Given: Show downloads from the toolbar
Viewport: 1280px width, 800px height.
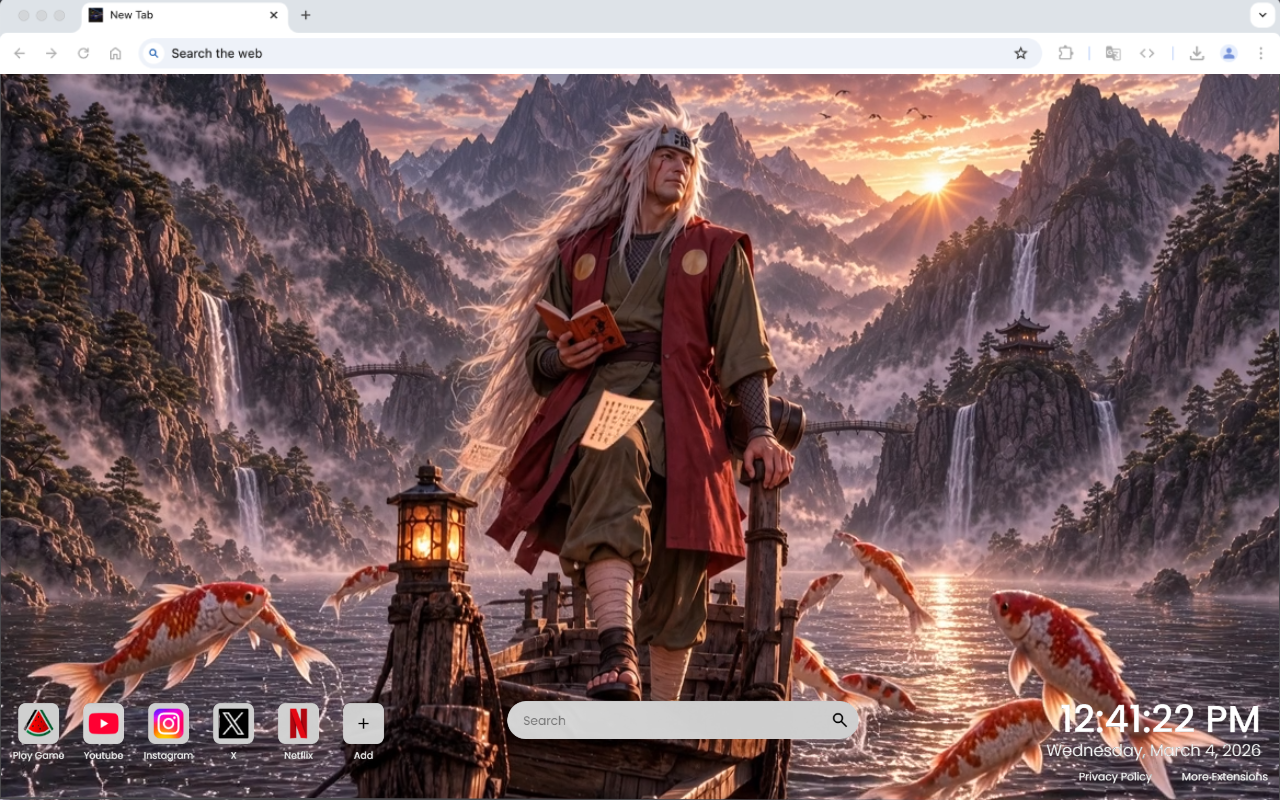Looking at the screenshot, I should (1196, 53).
